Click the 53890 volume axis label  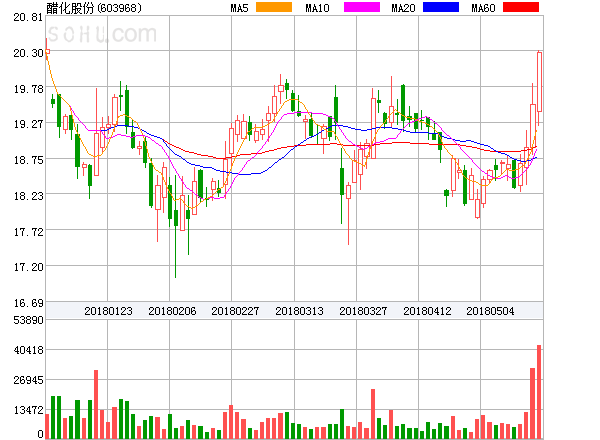[28, 320]
